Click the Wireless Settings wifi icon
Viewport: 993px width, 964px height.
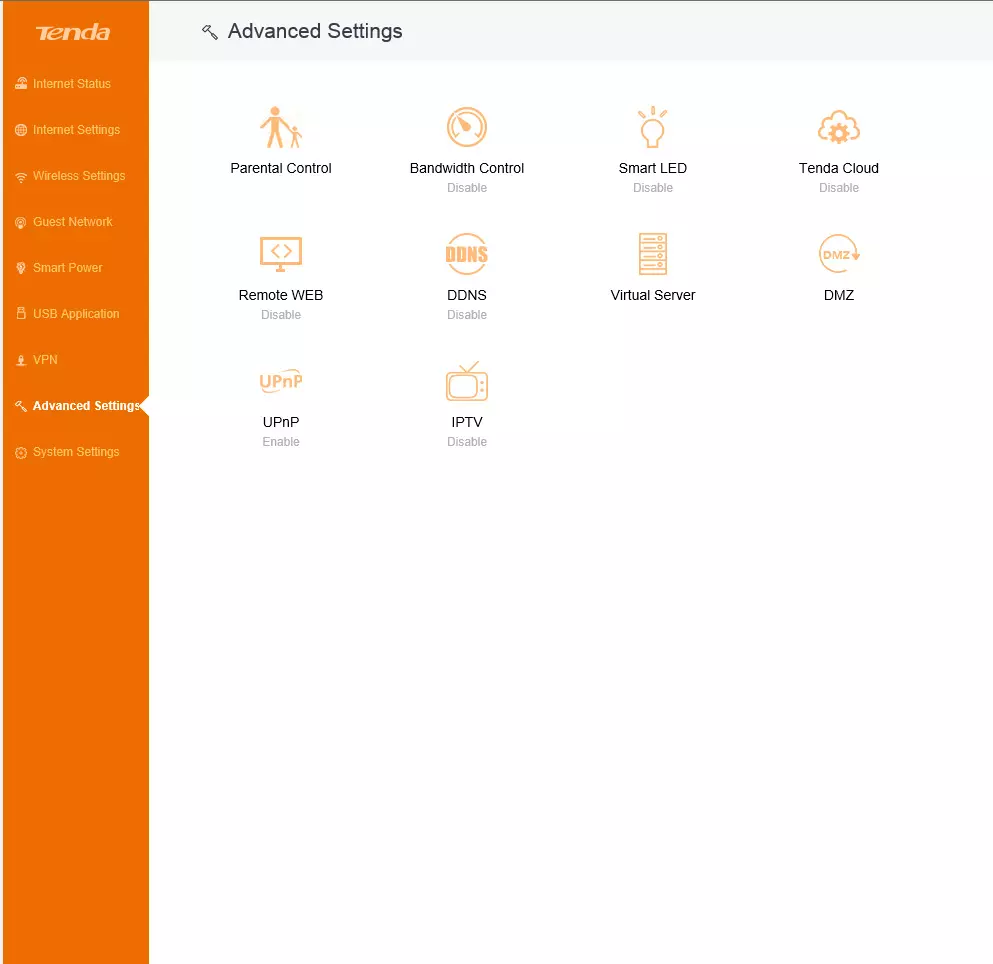coord(21,177)
